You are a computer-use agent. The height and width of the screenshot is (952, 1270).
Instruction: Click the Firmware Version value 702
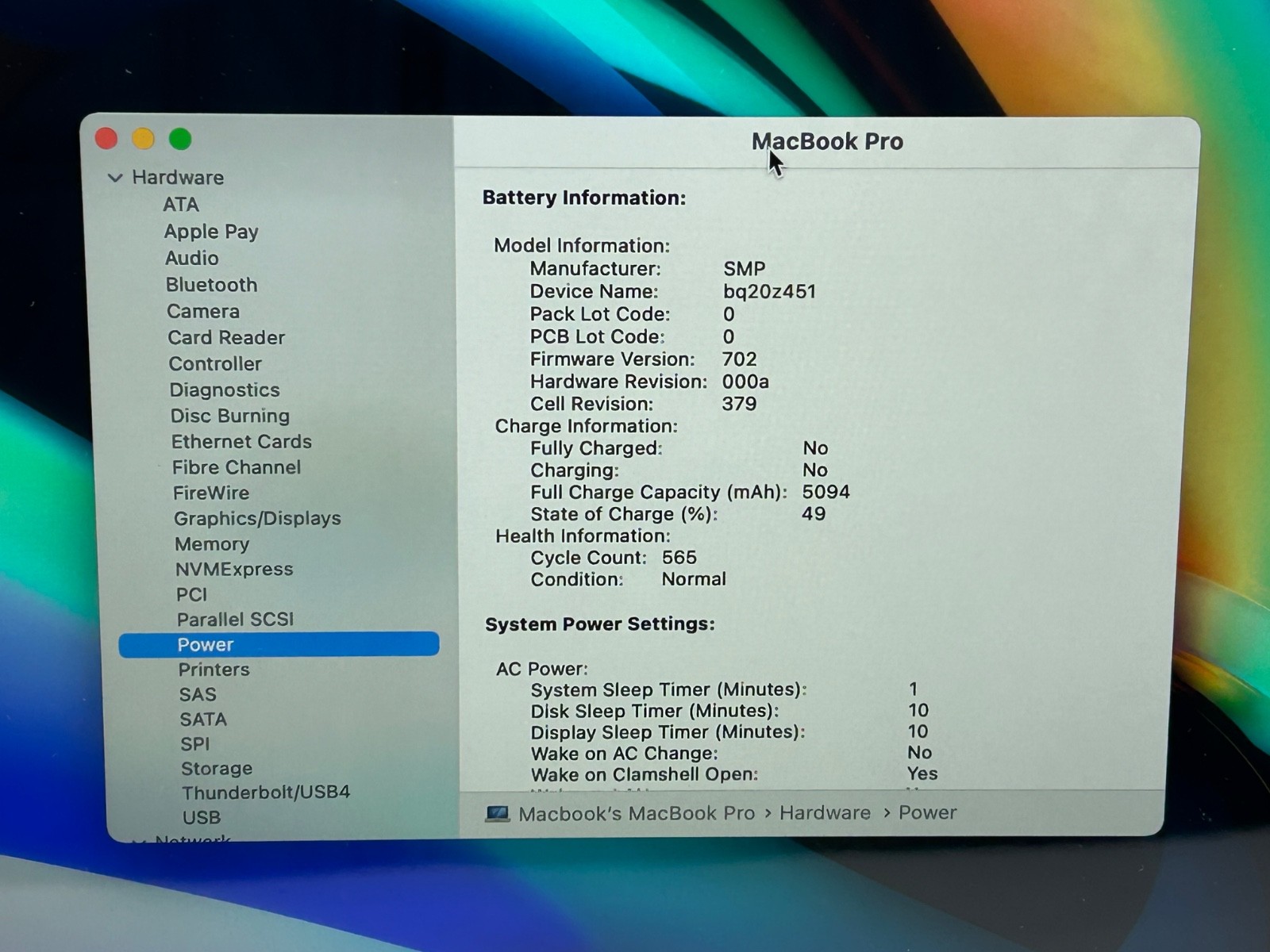coord(739,359)
